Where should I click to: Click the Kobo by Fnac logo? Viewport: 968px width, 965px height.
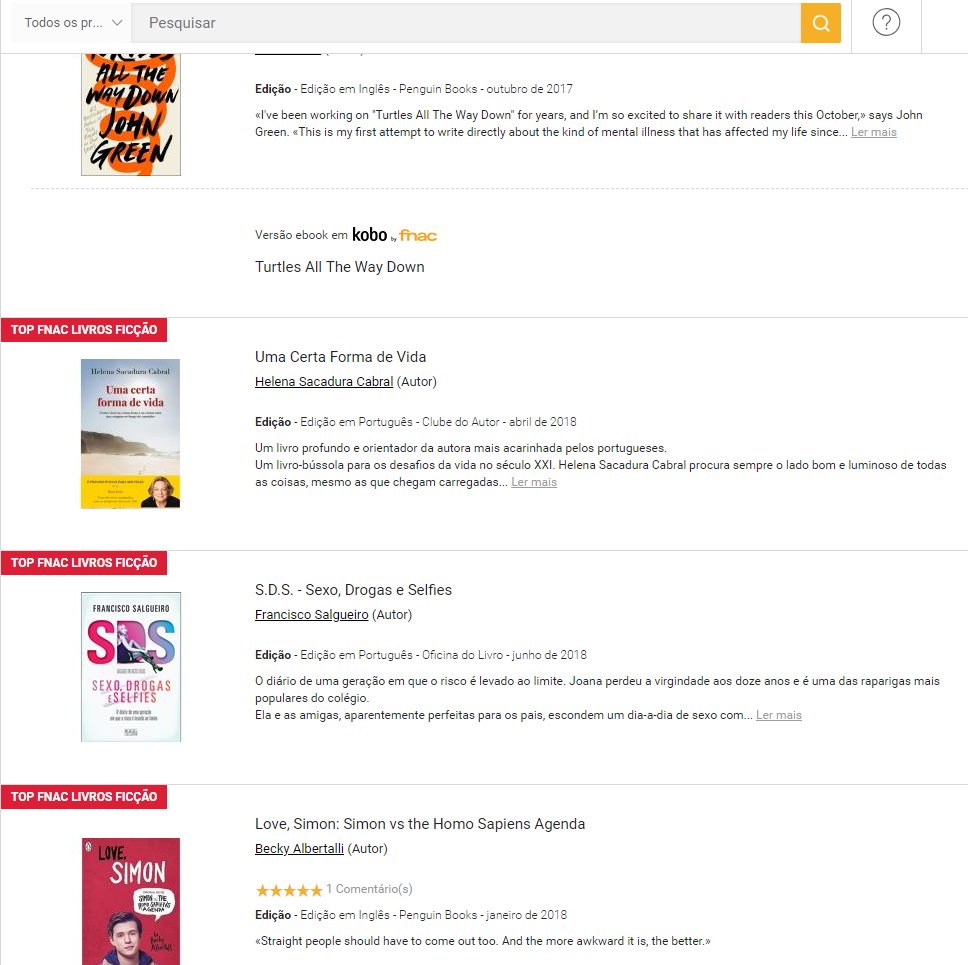394,235
